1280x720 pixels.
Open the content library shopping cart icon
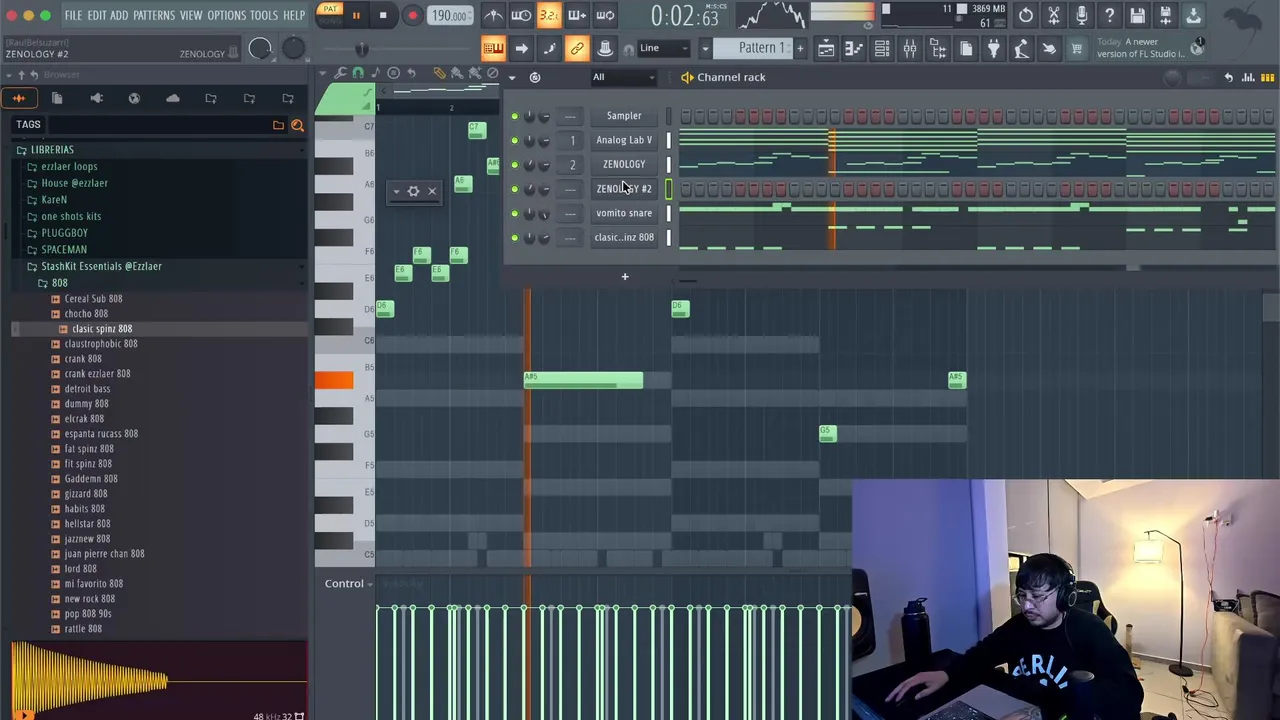[1077, 48]
